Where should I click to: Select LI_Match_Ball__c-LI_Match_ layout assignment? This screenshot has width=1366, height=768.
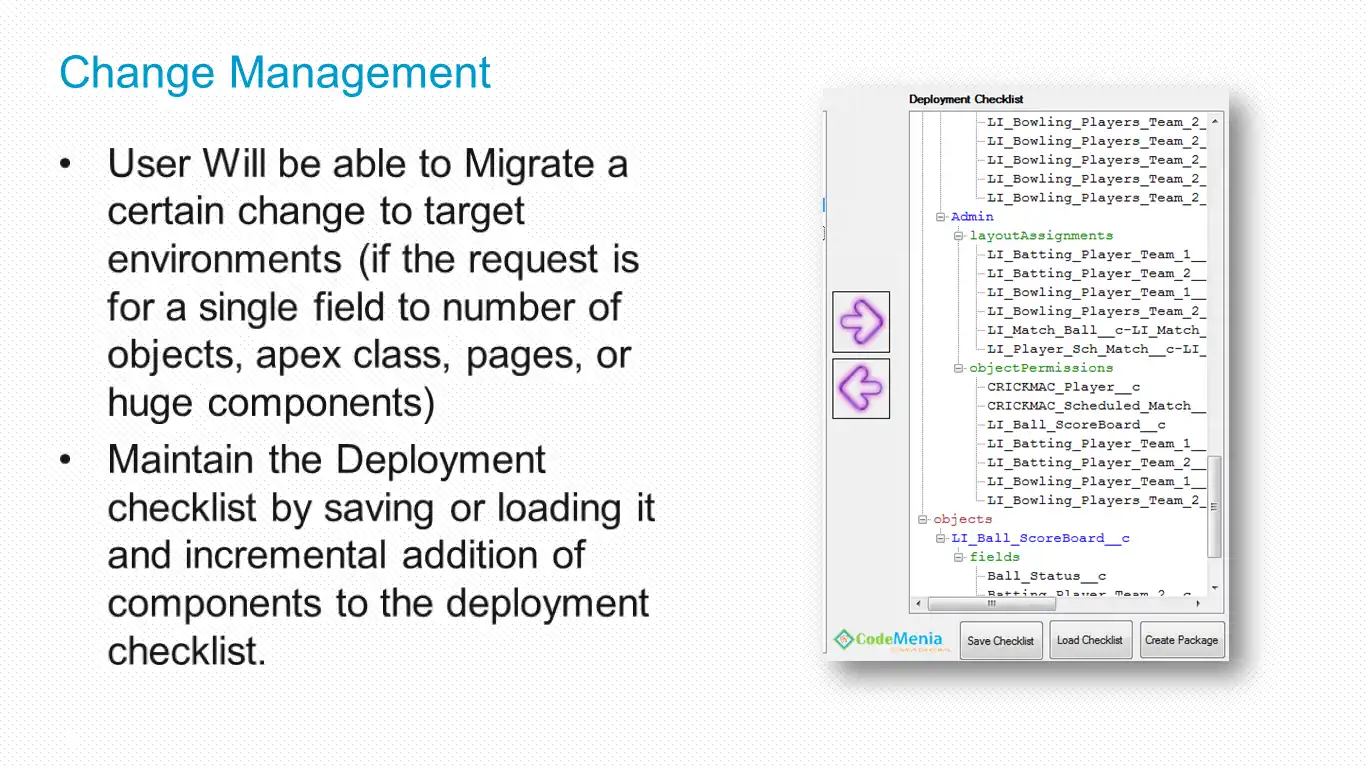coord(1096,330)
